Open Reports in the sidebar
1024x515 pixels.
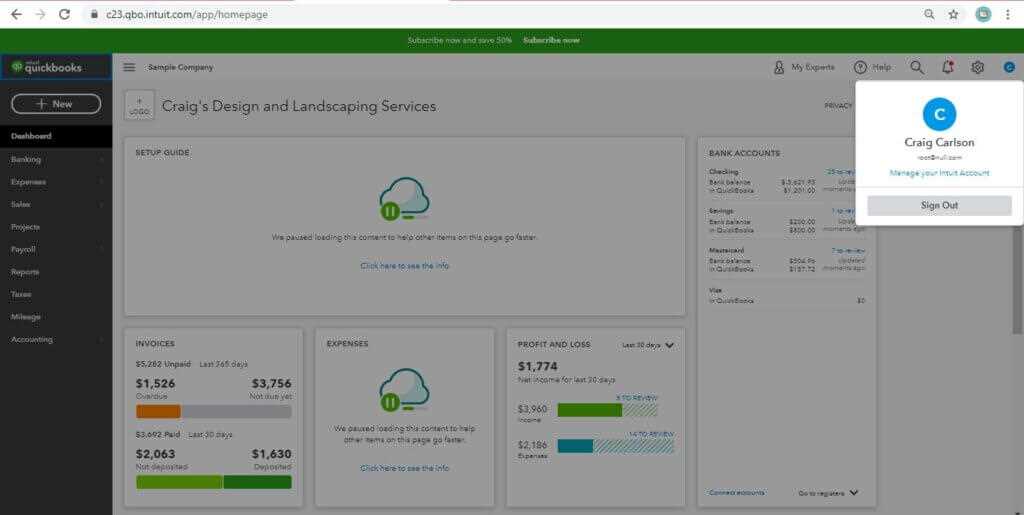tap(56, 272)
